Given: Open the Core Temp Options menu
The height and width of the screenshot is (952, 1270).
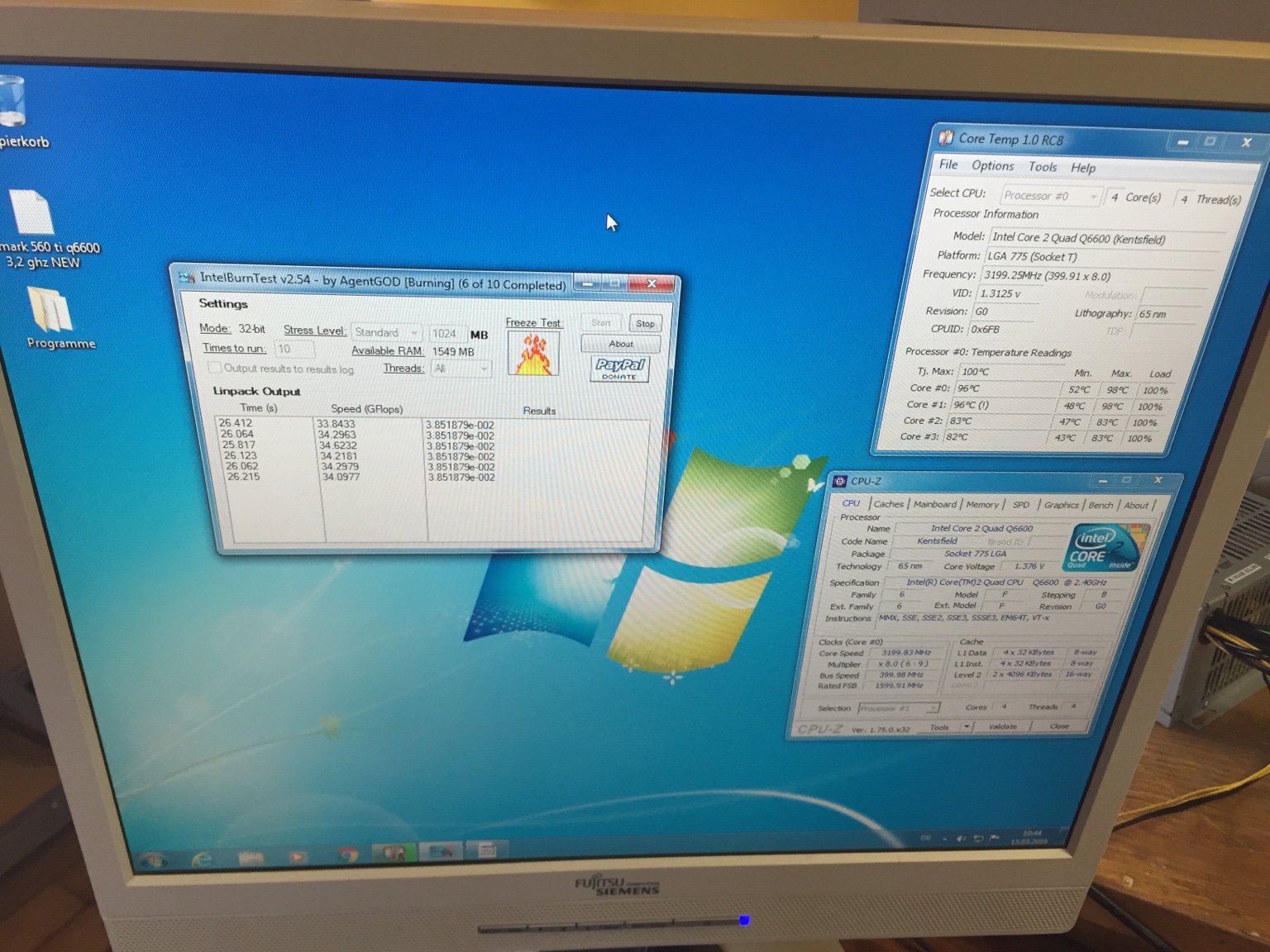Looking at the screenshot, I should click(x=992, y=165).
